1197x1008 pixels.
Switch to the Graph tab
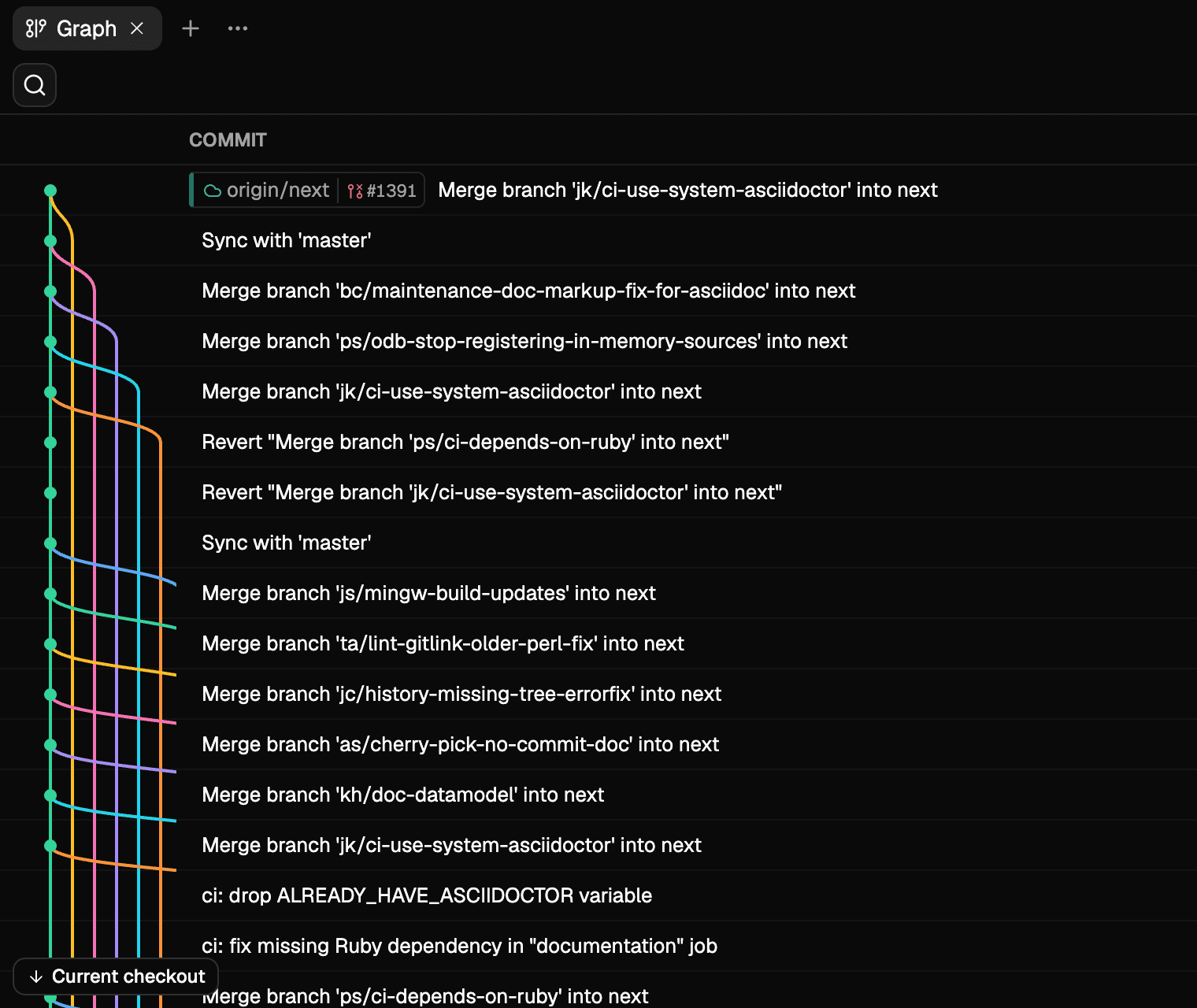click(x=87, y=28)
